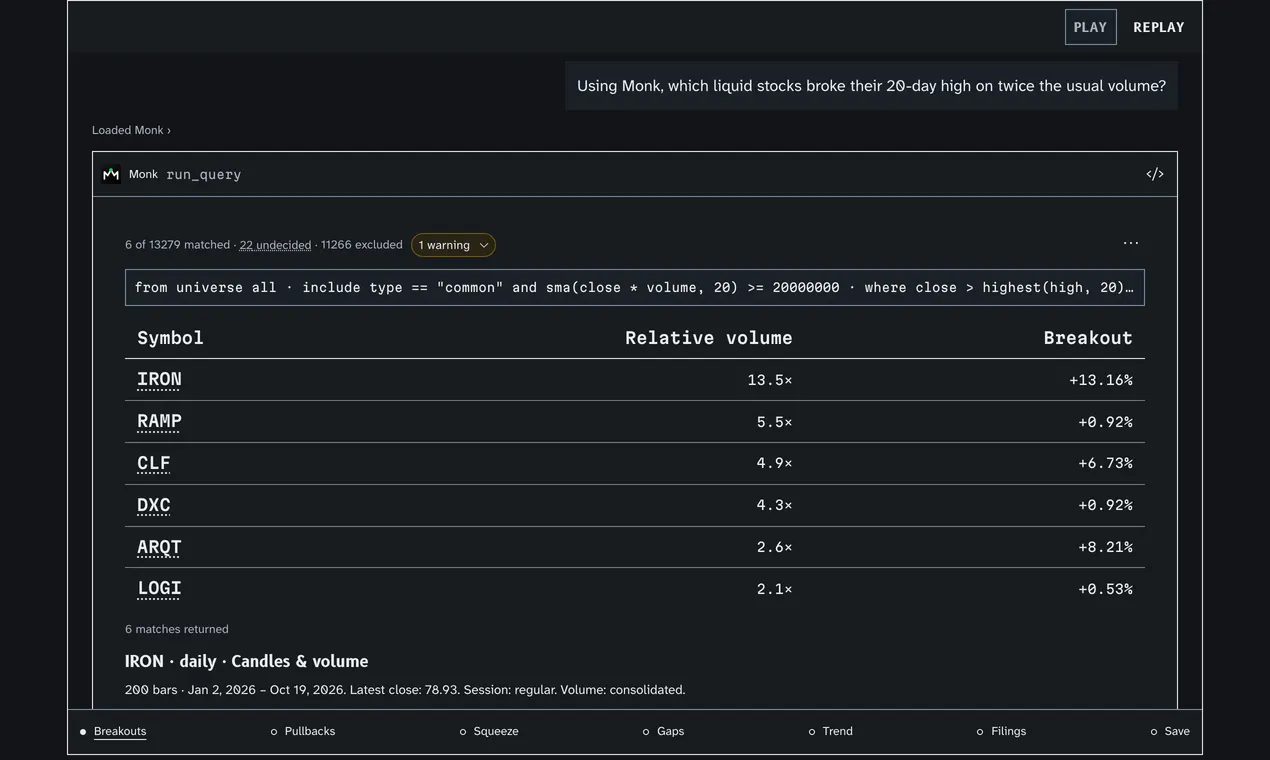
Task: Open the DXC symbol link
Action: (154, 506)
